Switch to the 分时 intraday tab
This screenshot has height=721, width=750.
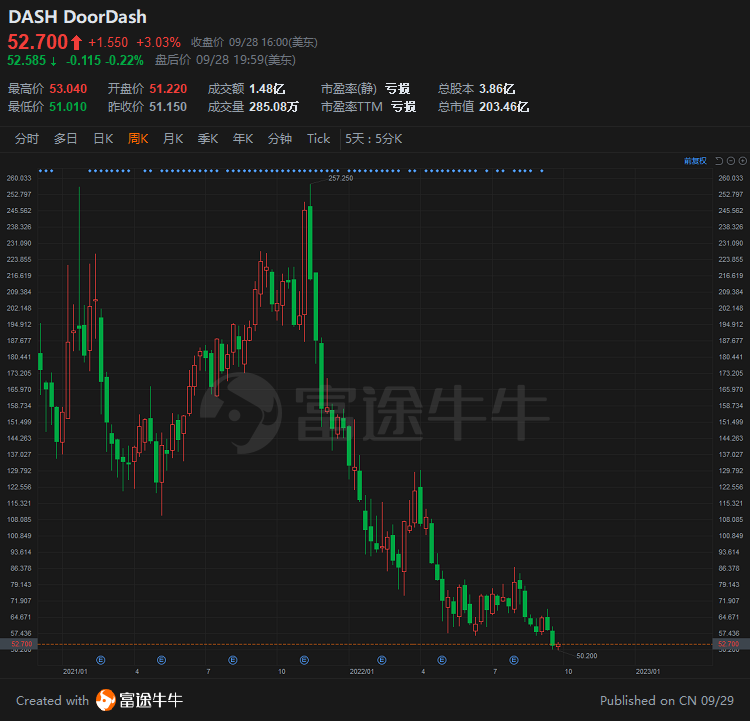[x=26, y=139]
